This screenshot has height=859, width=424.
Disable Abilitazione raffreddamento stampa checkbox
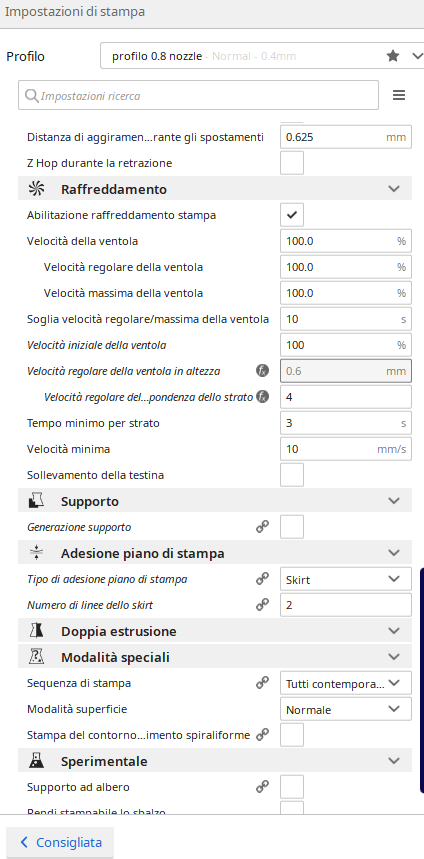pos(292,215)
